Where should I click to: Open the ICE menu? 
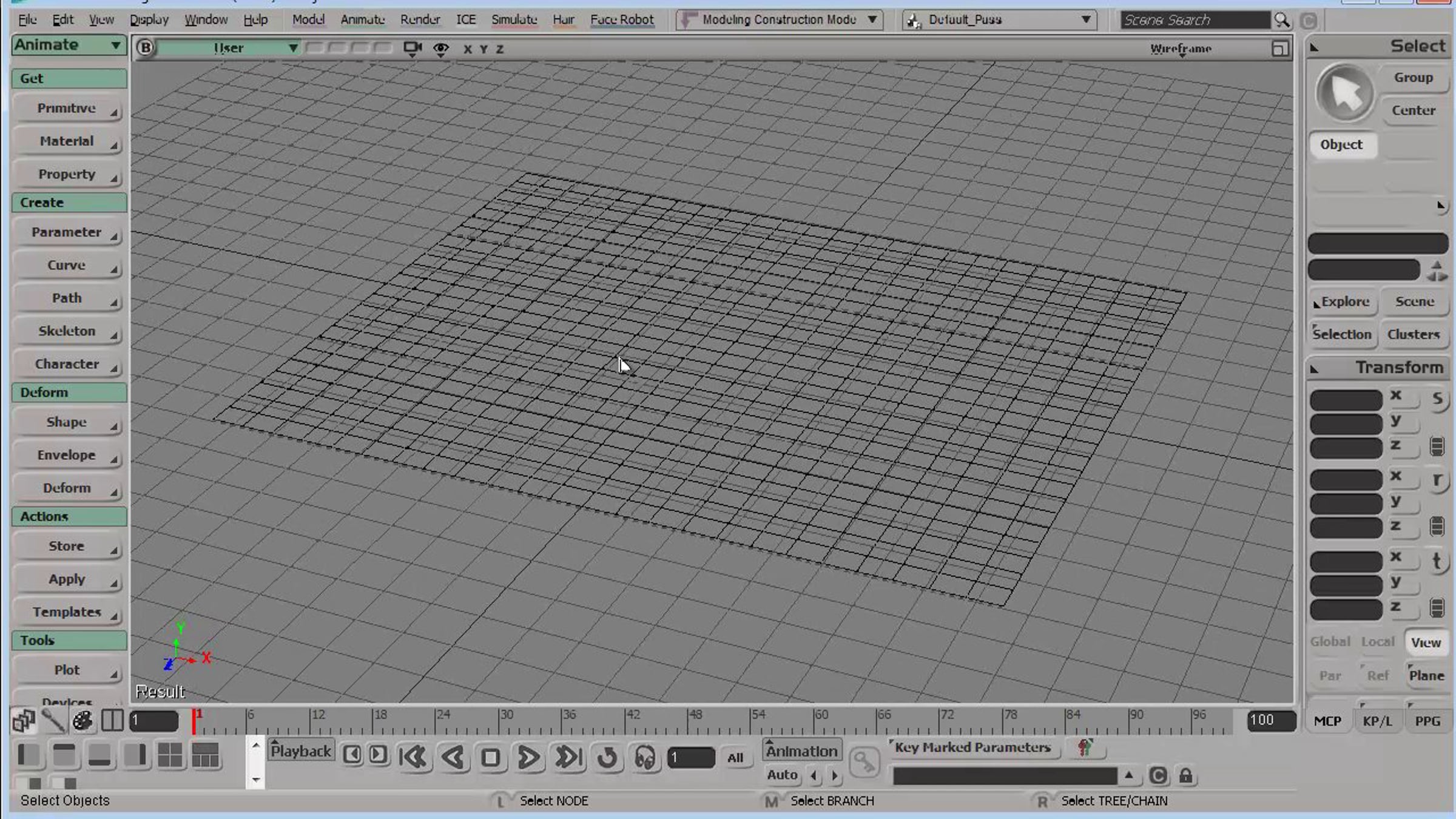click(x=466, y=20)
